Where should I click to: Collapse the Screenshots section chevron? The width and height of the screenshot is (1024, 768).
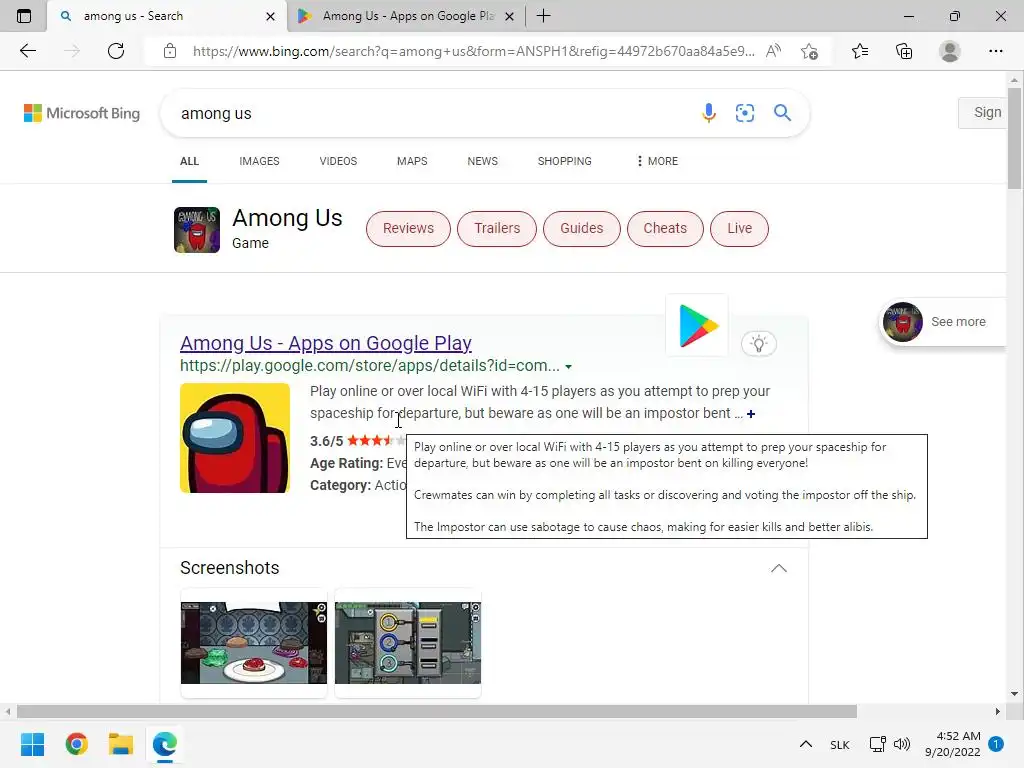click(x=778, y=568)
